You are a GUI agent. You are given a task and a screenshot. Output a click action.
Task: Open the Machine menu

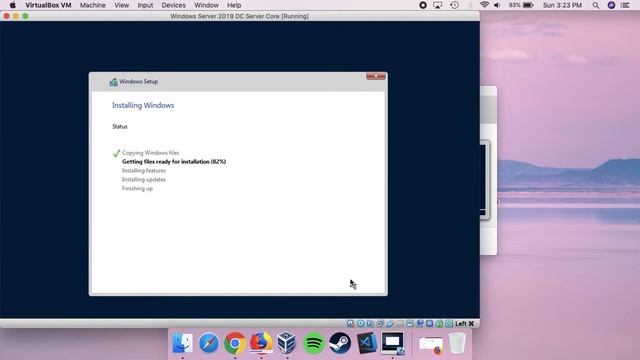(93, 5)
